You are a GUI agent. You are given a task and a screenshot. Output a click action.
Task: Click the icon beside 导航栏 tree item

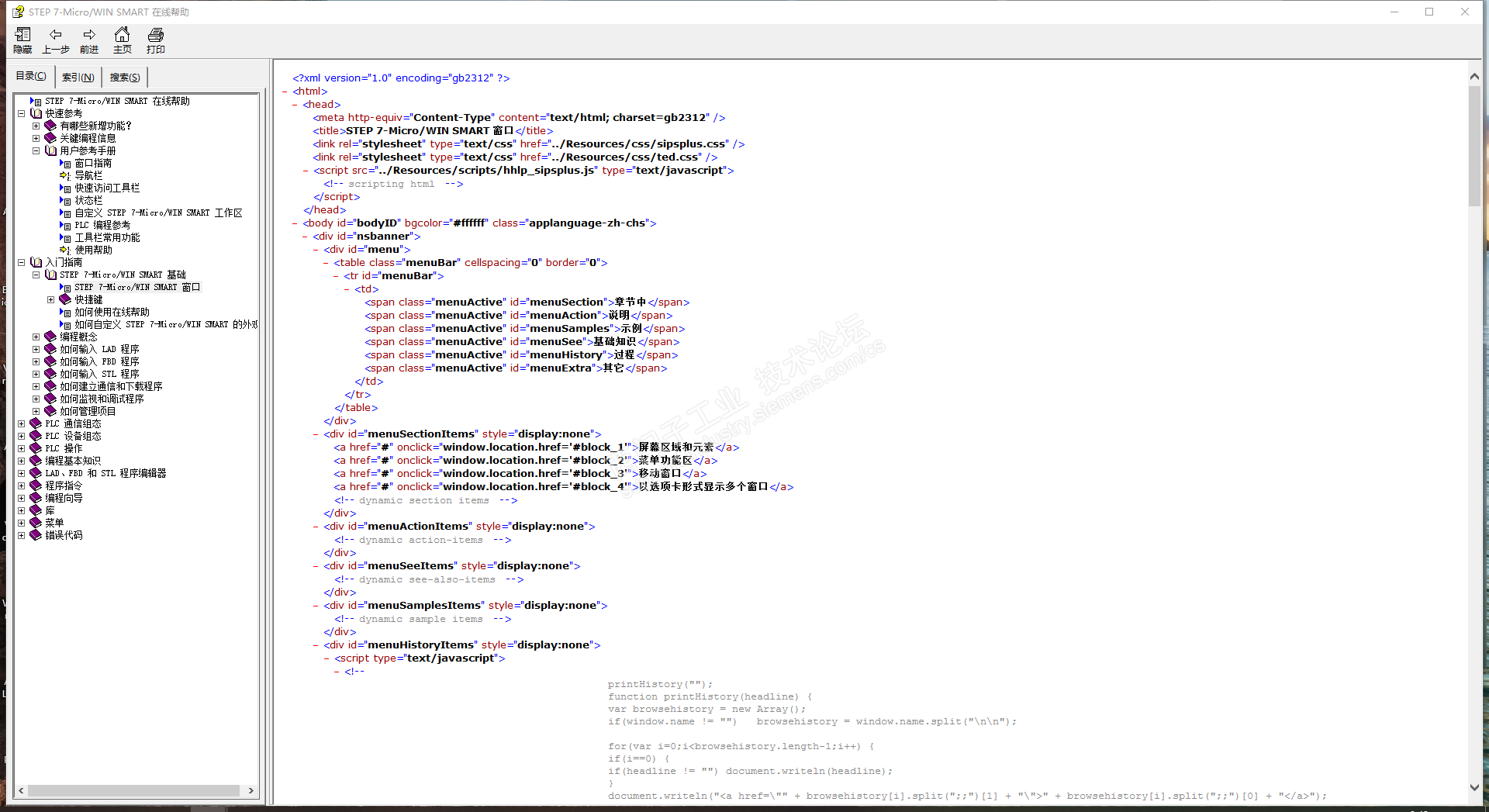[x=65, y=175]
